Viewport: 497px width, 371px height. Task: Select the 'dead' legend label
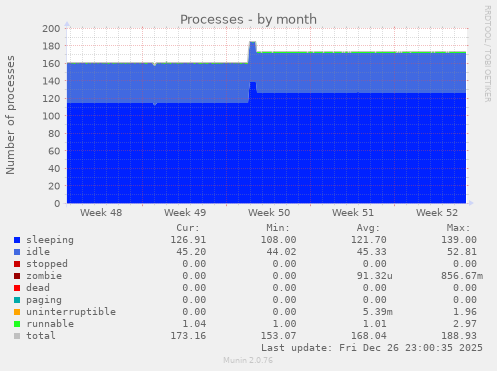[x=38, y=288]
